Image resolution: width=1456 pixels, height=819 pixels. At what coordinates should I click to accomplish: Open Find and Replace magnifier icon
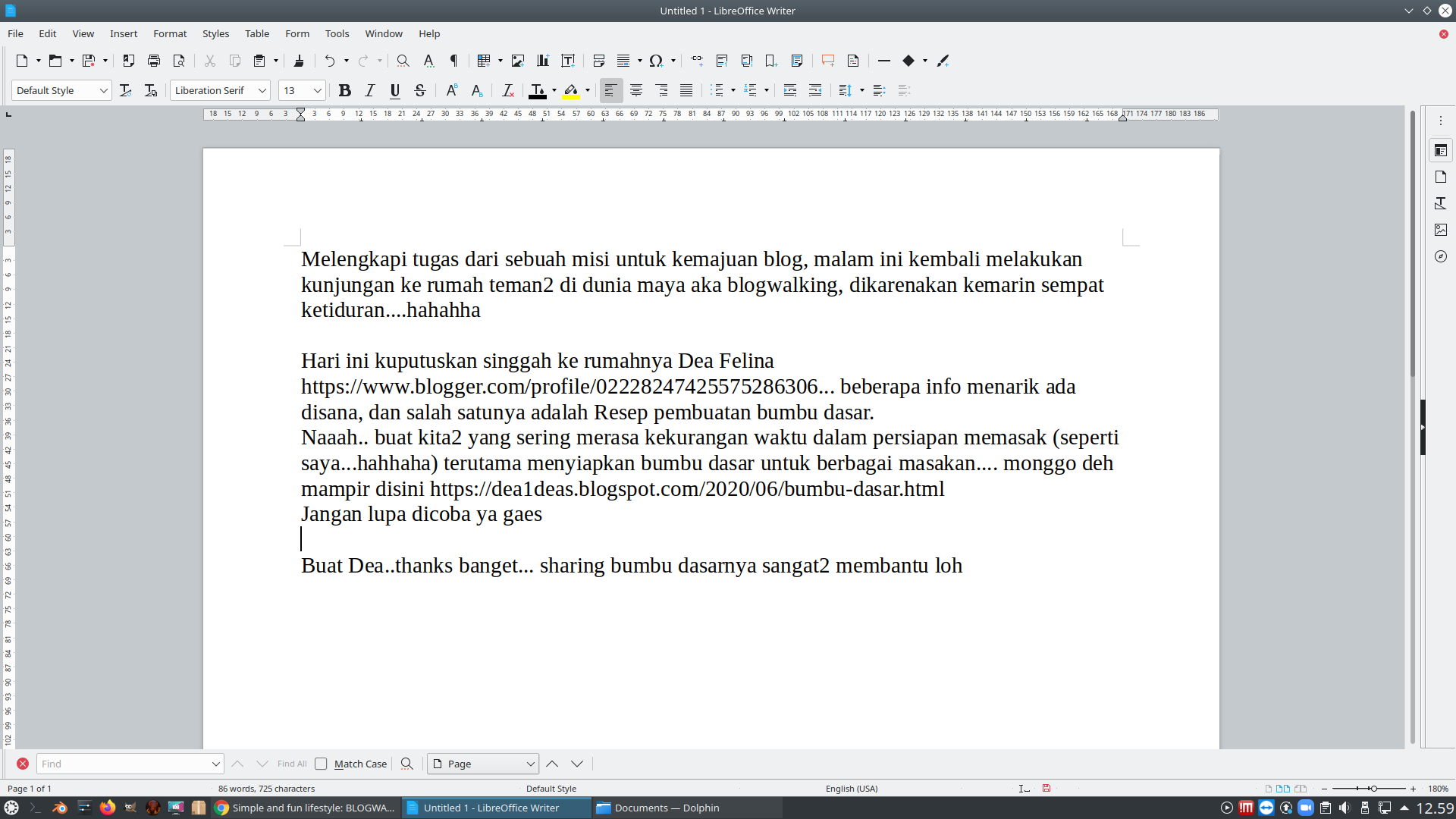coord(403,61)
